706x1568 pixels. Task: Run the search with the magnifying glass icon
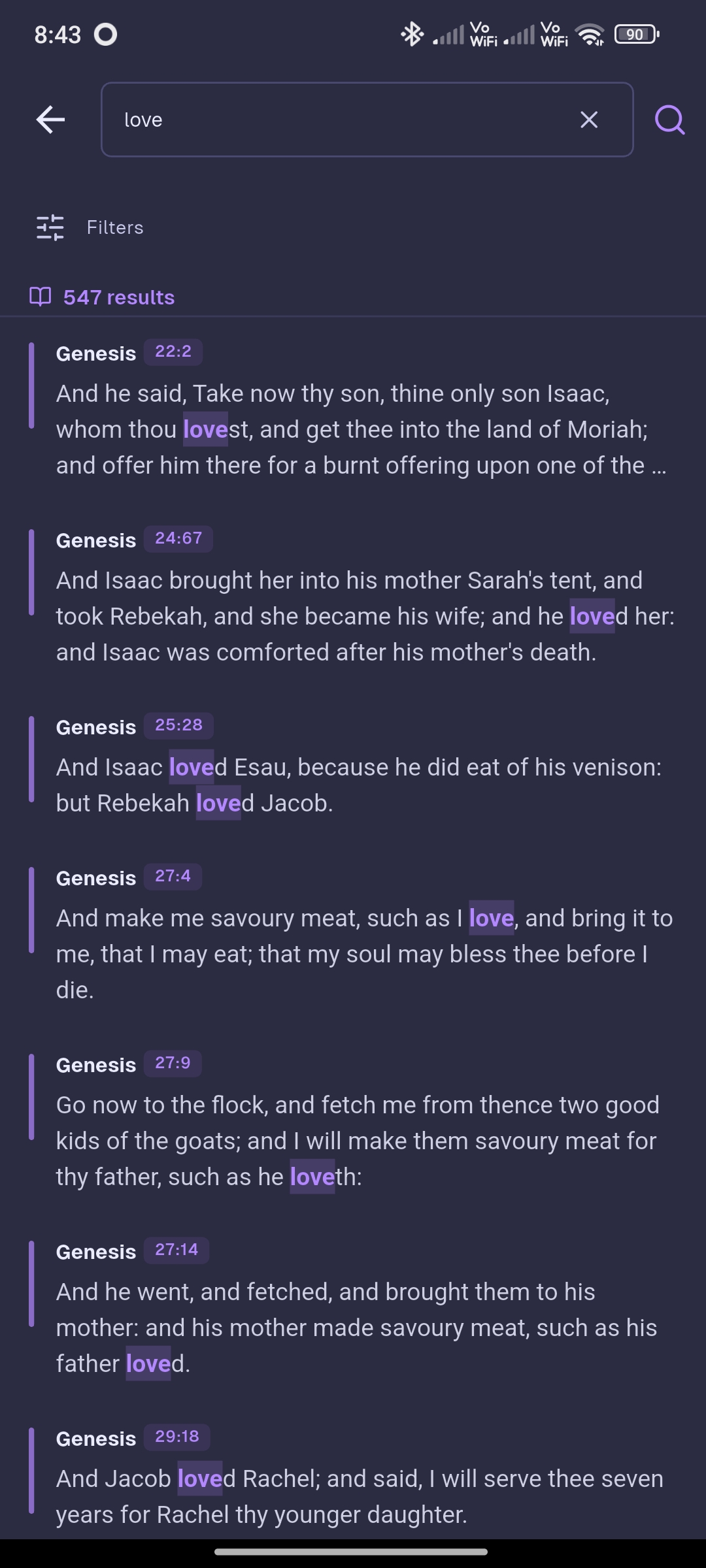point(669,120)
